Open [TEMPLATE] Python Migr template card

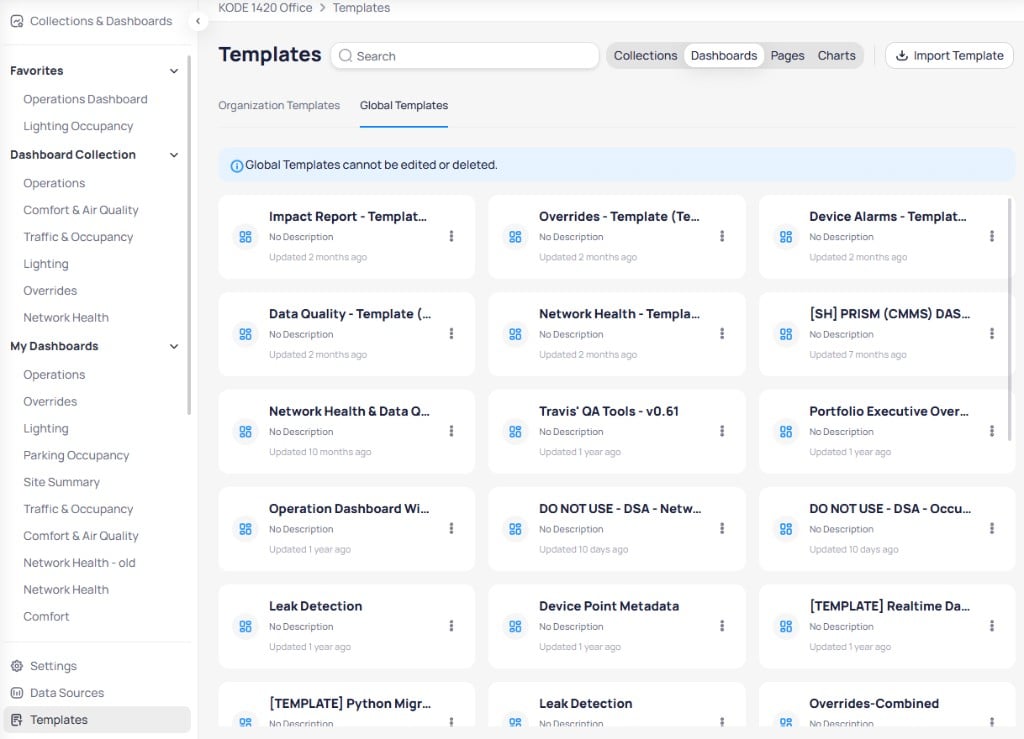pyautogui.click(x=346, y=704)
